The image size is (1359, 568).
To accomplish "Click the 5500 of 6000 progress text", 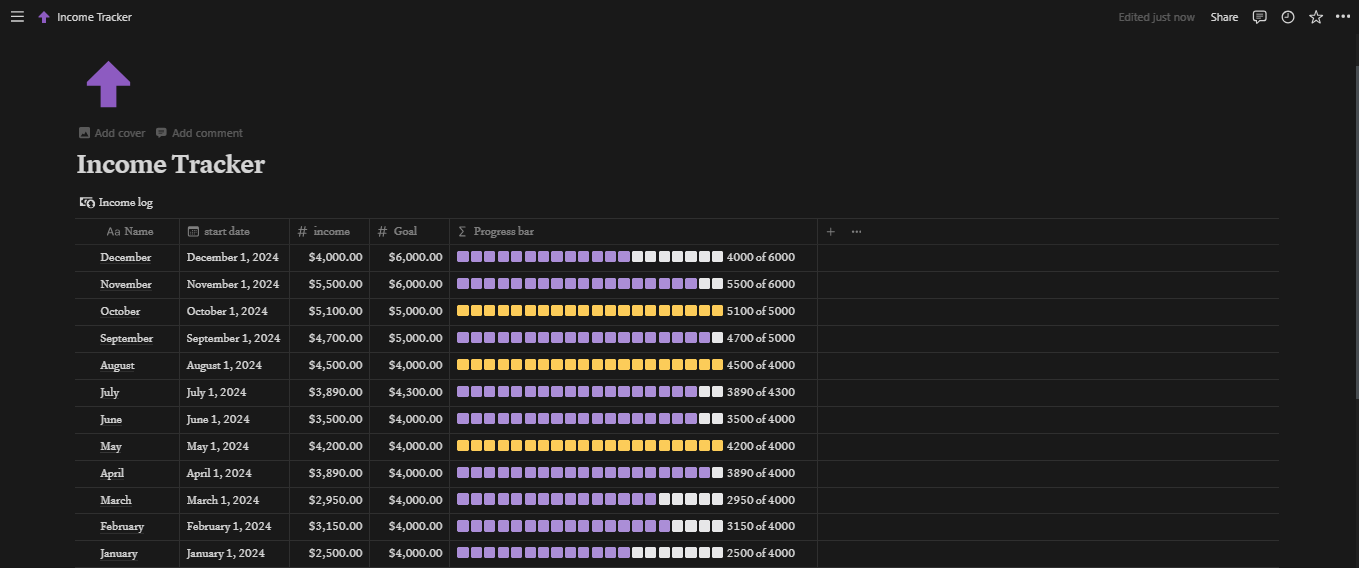I will (761, 285).
